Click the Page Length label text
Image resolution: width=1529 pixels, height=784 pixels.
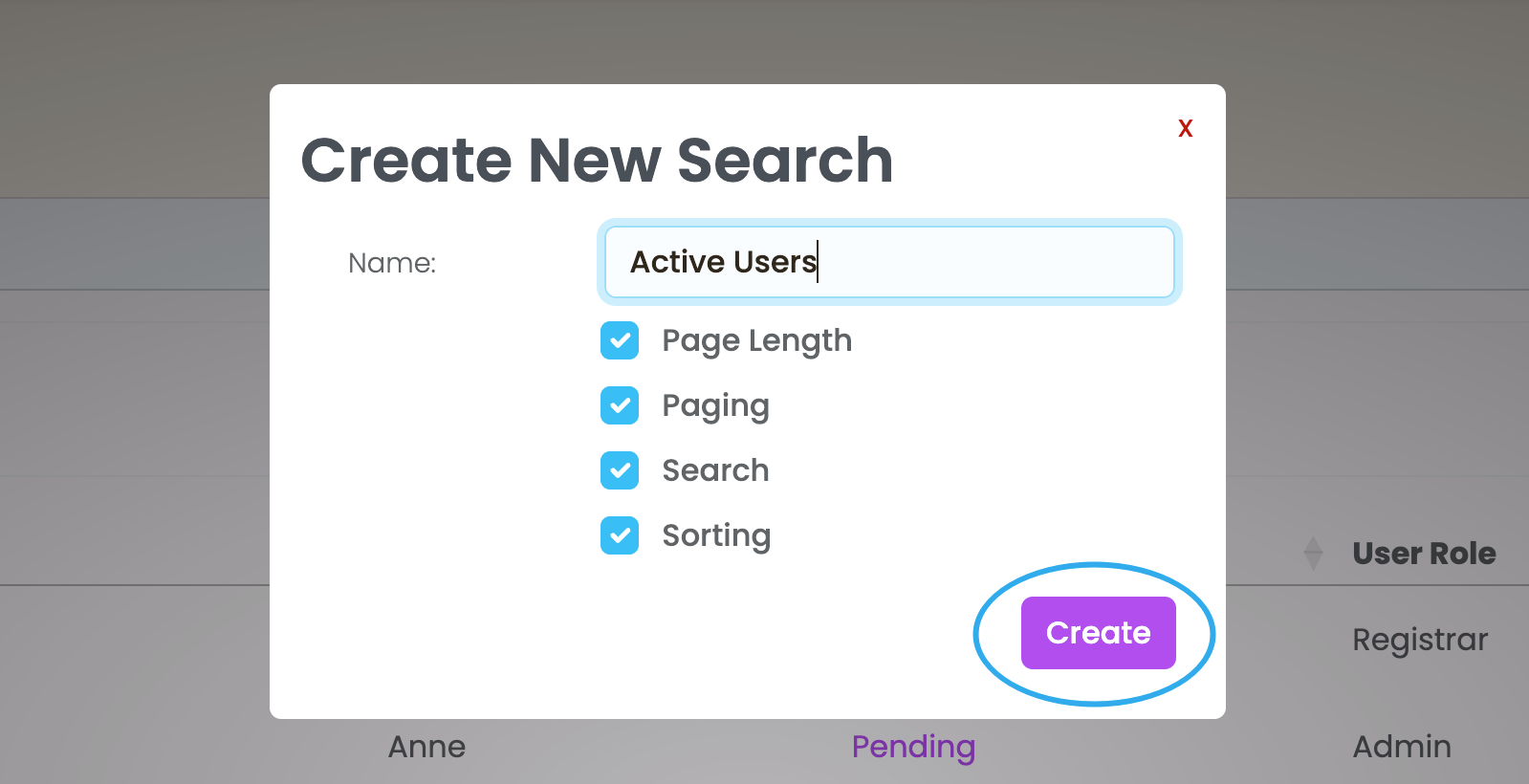756,341
